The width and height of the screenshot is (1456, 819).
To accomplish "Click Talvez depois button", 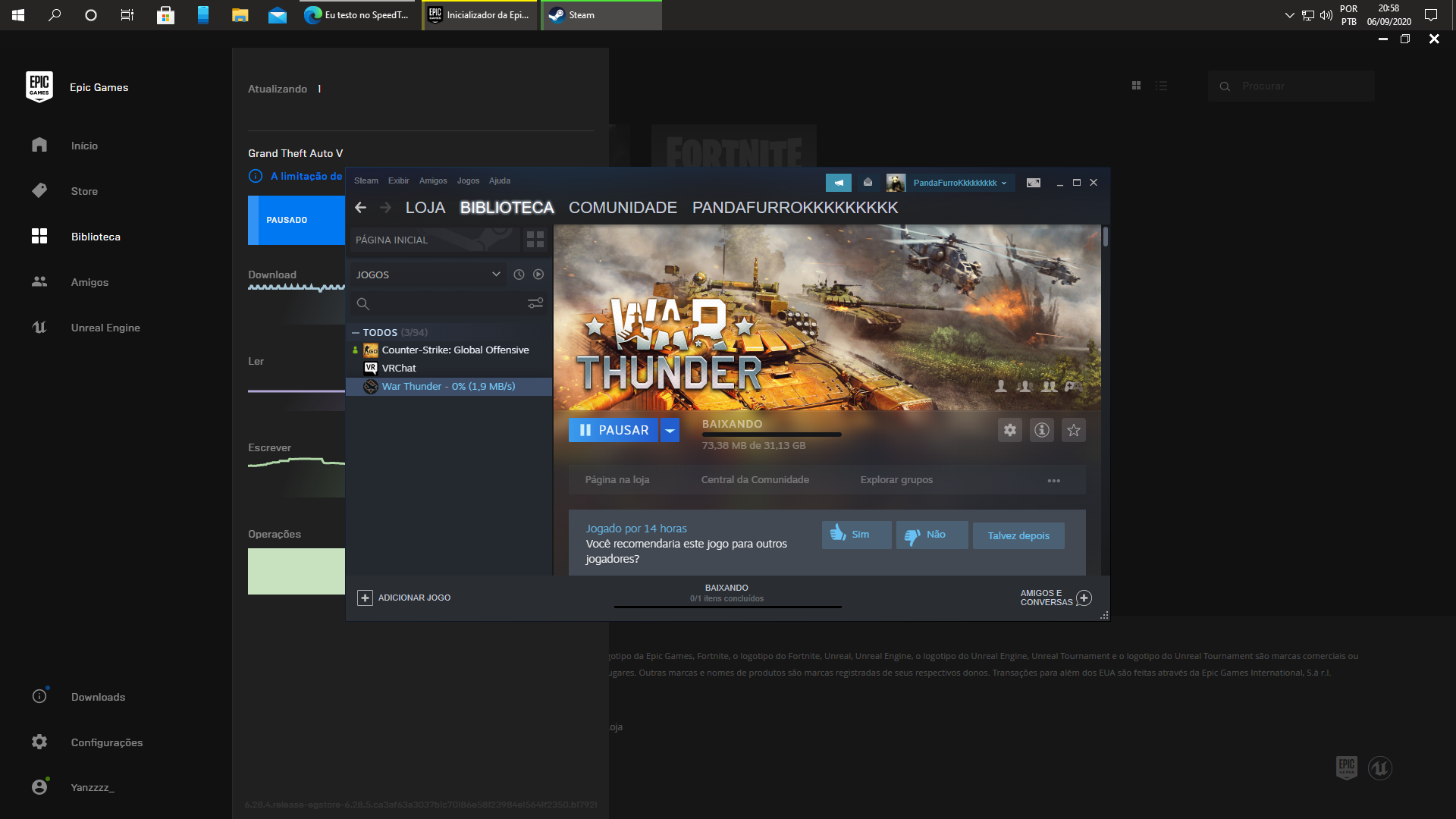I will [1018, 535].
